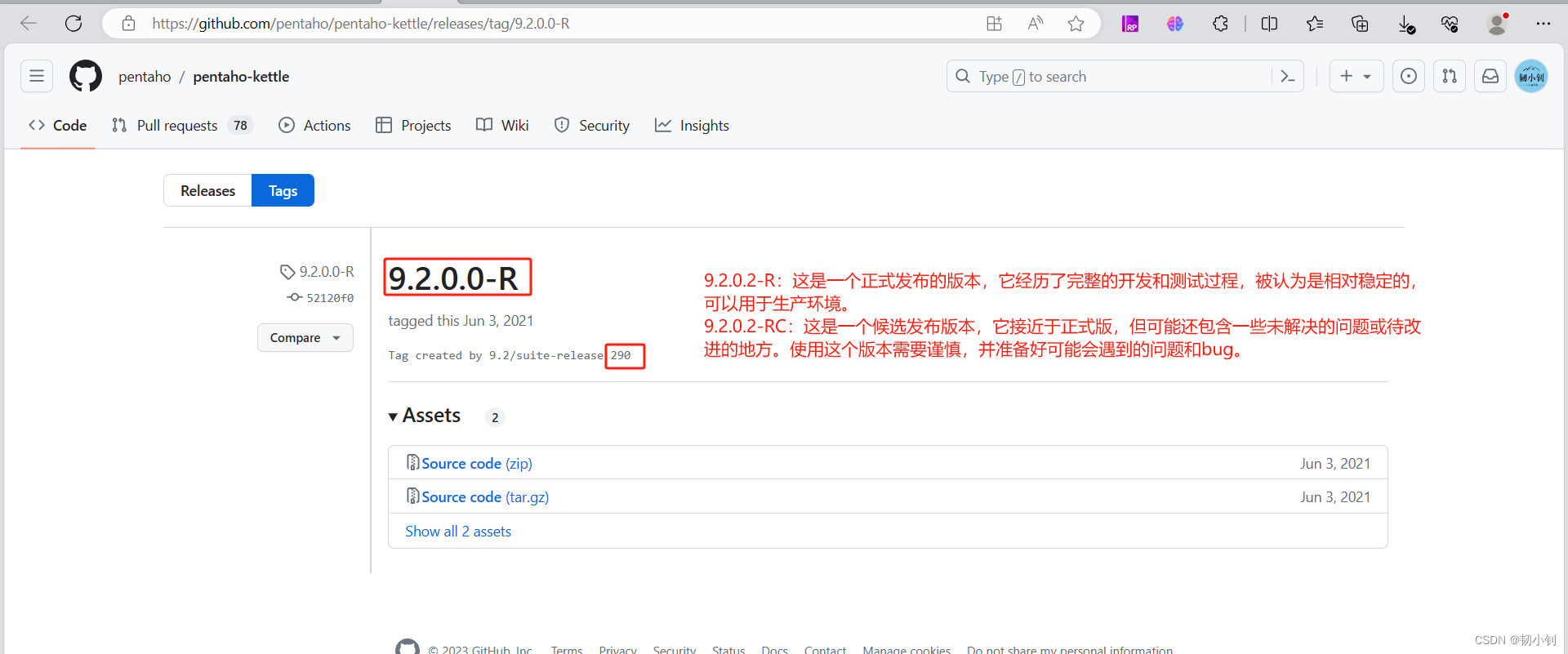This screenshot has height=654, width=1568.
Task: Select the Releases button
Action: 207,190
